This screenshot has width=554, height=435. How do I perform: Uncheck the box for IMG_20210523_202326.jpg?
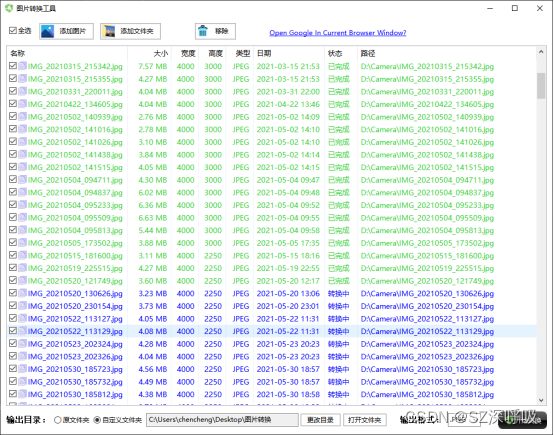tap(13, 356)
